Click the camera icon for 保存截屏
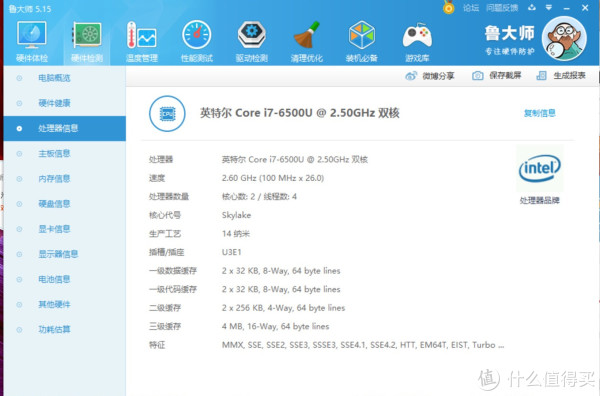Image resolution: width=600 pixels, height=396 pixels. point(478,76)
